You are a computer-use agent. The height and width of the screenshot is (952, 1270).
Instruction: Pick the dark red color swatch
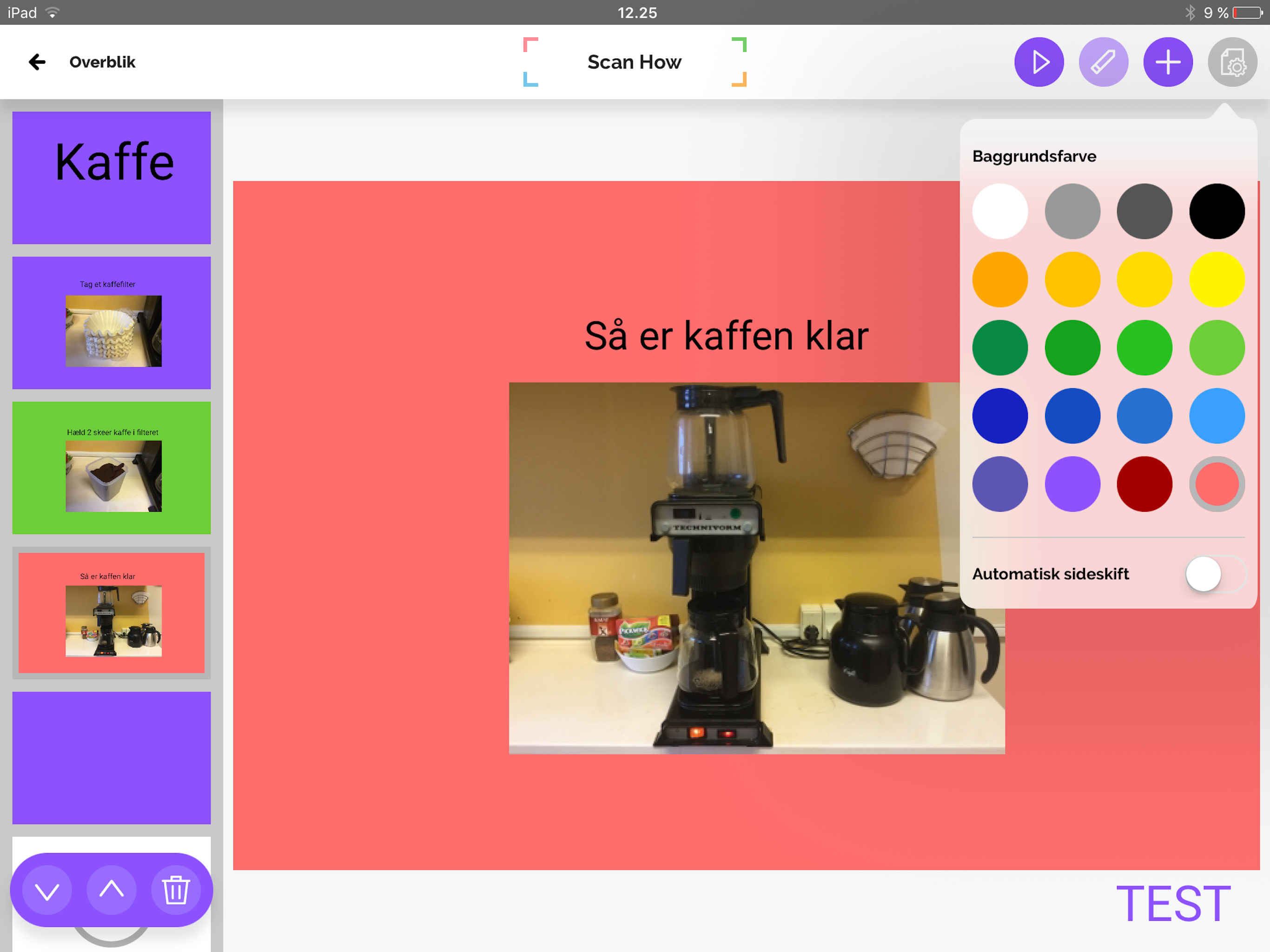pos(1144,484)
